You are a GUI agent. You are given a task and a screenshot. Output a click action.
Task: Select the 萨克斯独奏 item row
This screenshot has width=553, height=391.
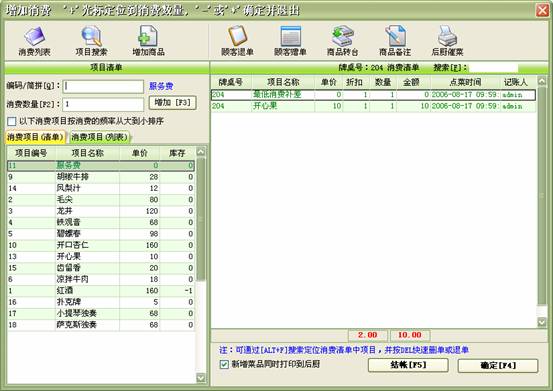(101, 325)
